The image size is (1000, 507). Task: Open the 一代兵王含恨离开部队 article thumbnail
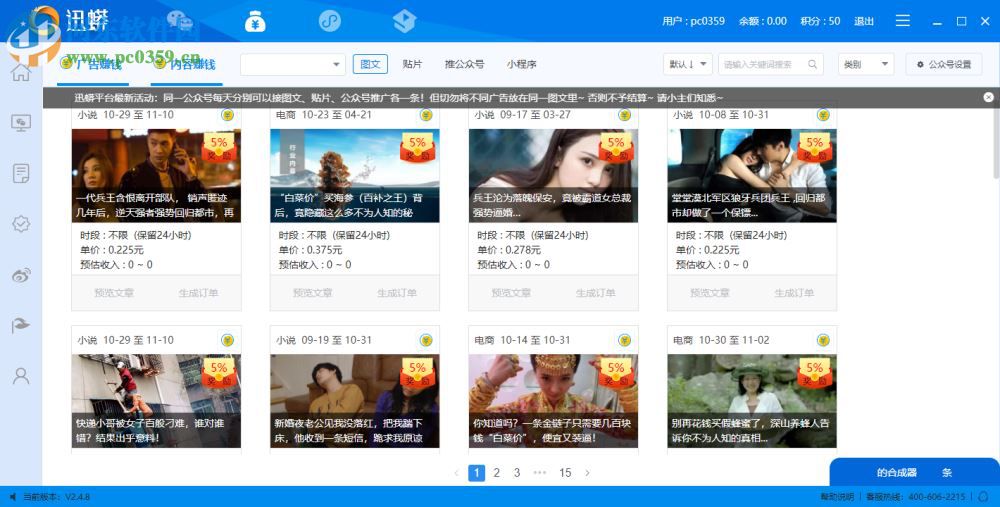[x=156, y=175]
